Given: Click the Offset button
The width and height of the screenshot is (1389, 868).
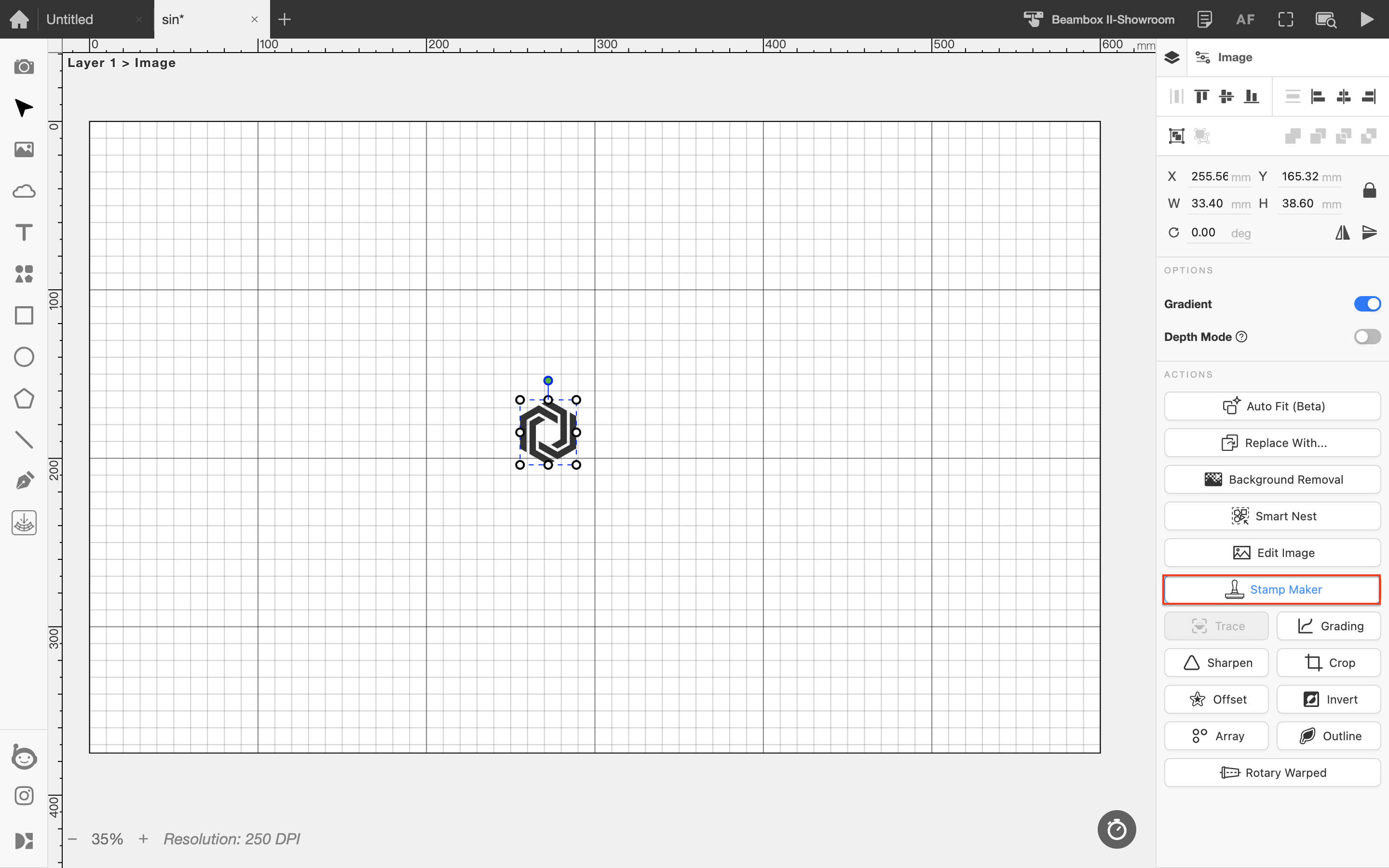Looking at the screenshot, I should tap(1216, 699).
